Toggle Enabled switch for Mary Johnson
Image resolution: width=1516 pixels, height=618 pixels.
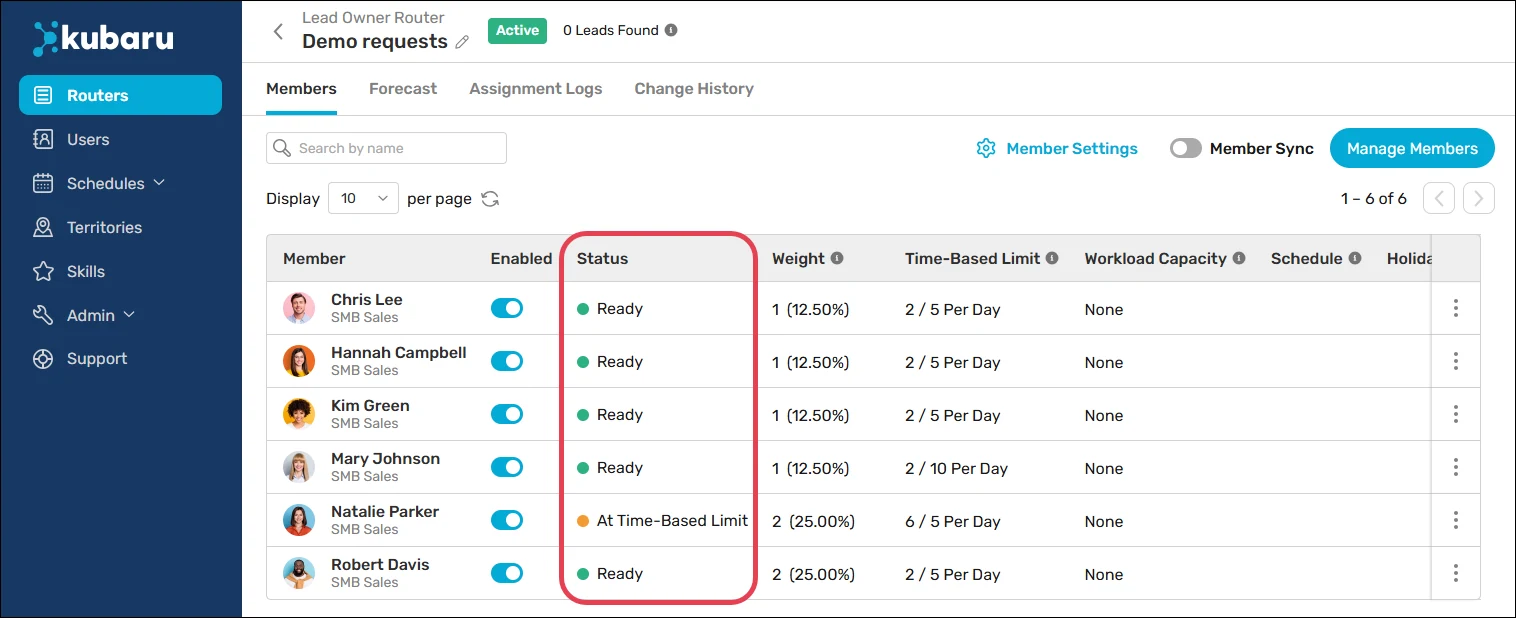coord(507,467)
